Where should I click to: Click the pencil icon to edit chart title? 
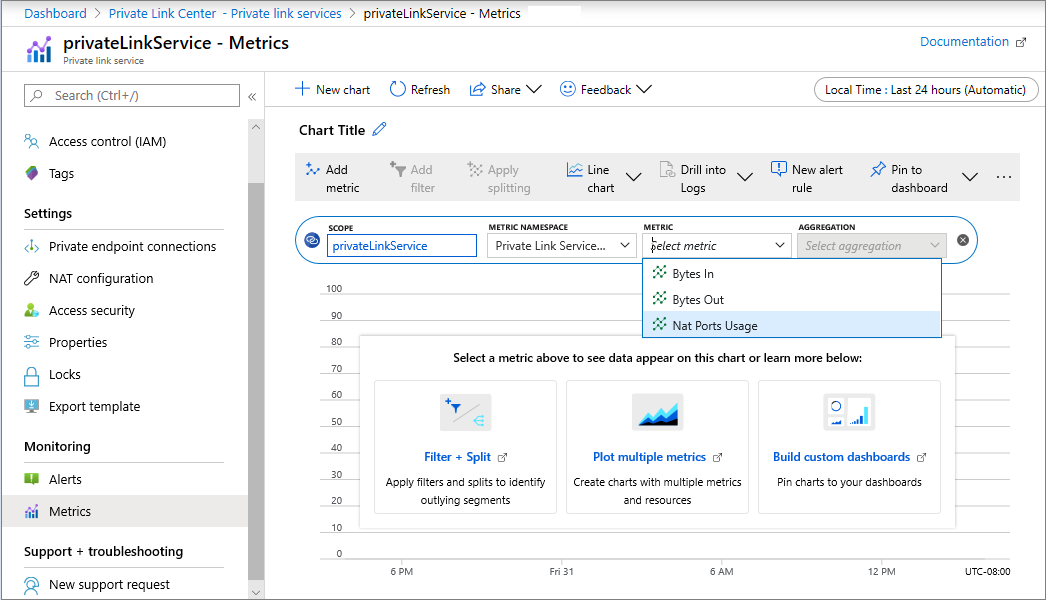[x=379, y=129]
